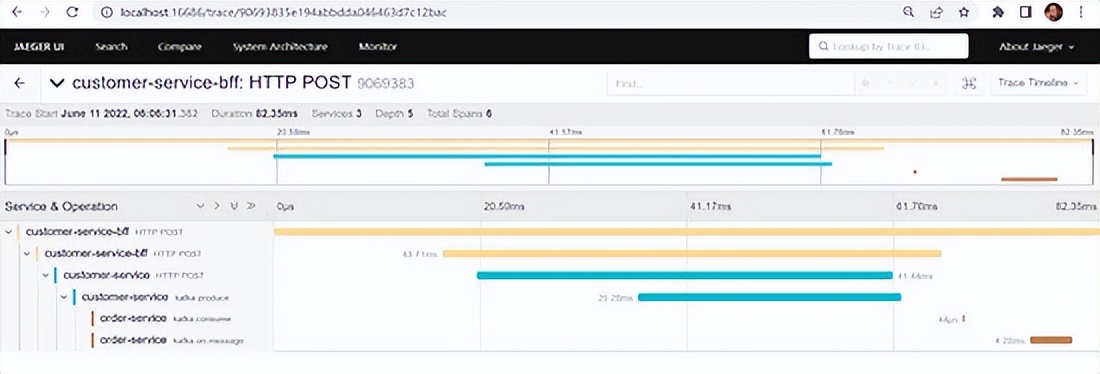
Task: Open the browser extensions puzzle icon
Action: click(x=999, y=12)
